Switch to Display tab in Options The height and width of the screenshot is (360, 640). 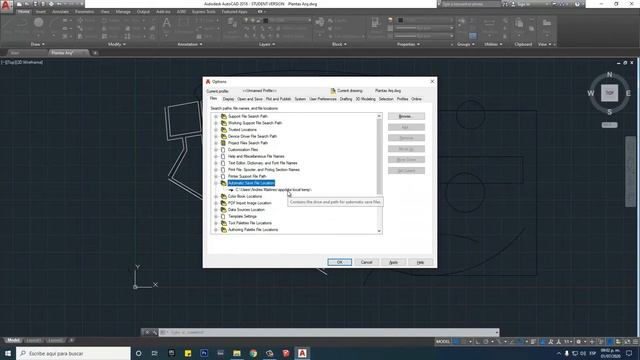pyautogui.click(x=228, y=99)
